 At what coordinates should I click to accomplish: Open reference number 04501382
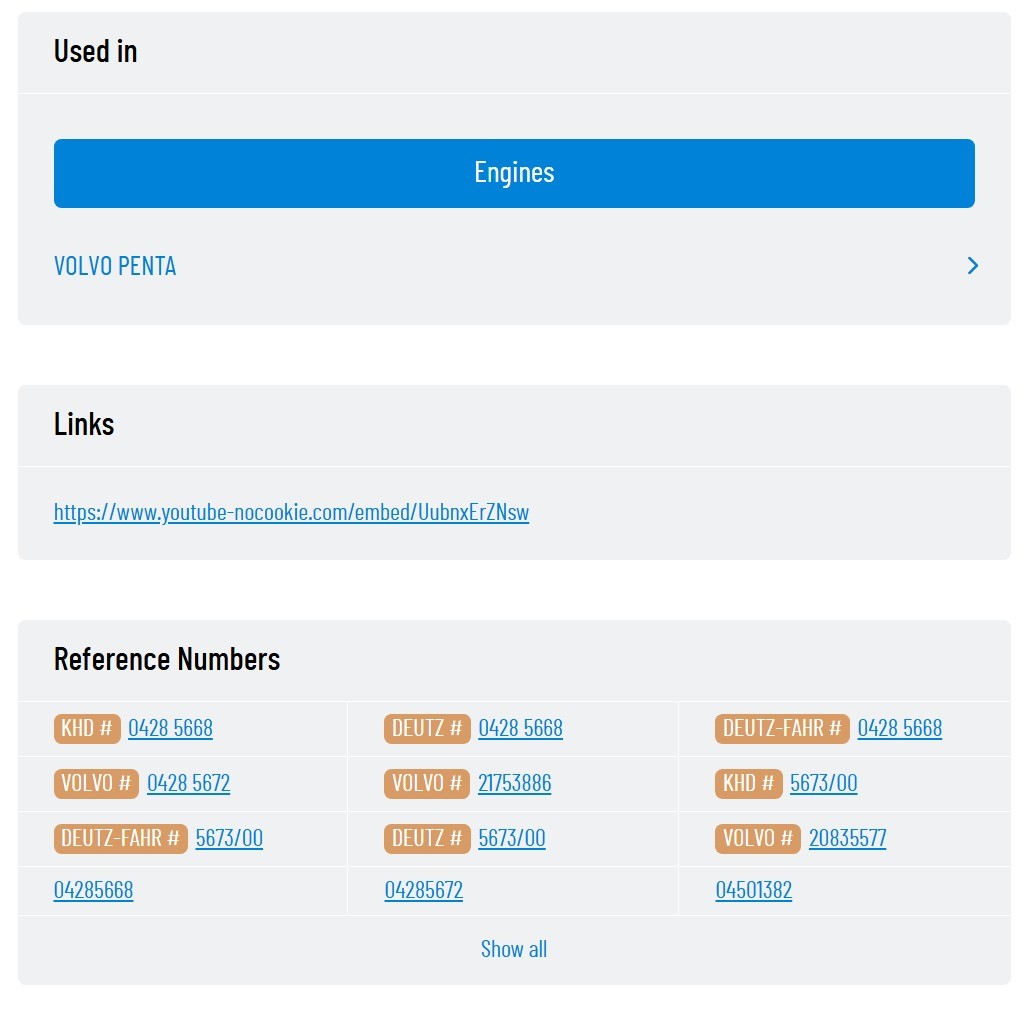pos(753,890)
